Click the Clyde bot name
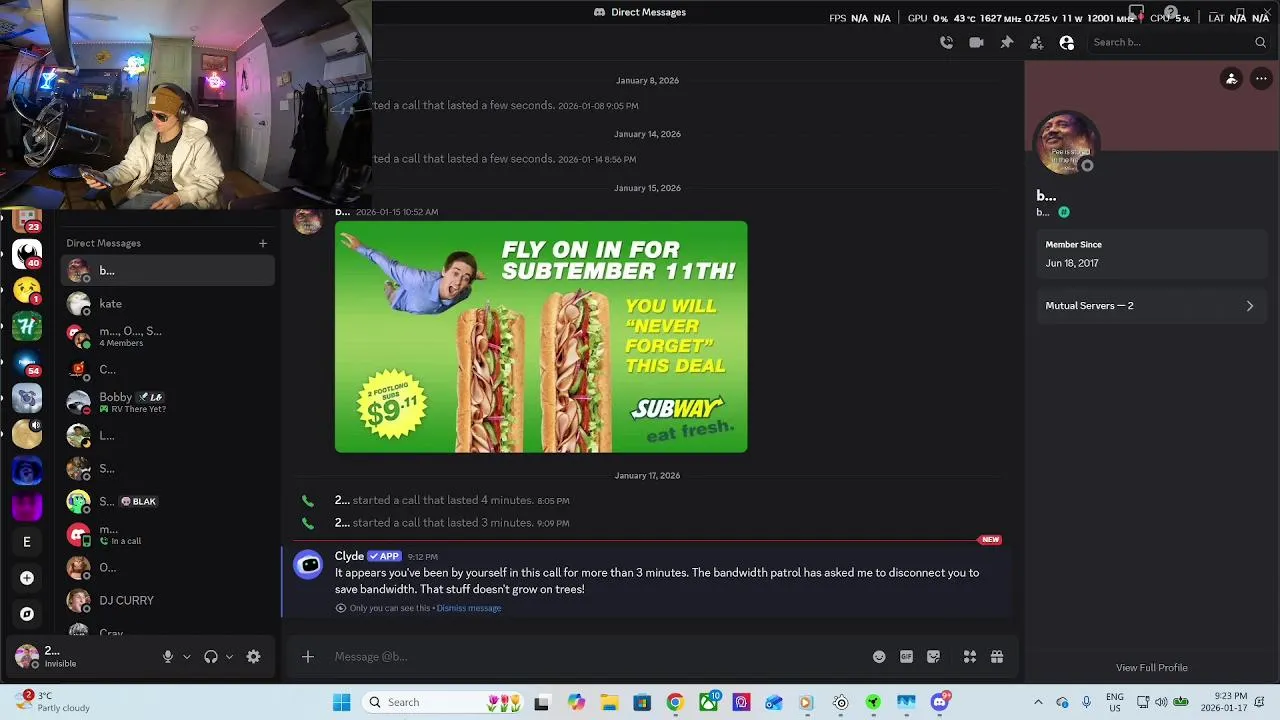Screen dimensions: 1280x720 [x=349, y=556]
